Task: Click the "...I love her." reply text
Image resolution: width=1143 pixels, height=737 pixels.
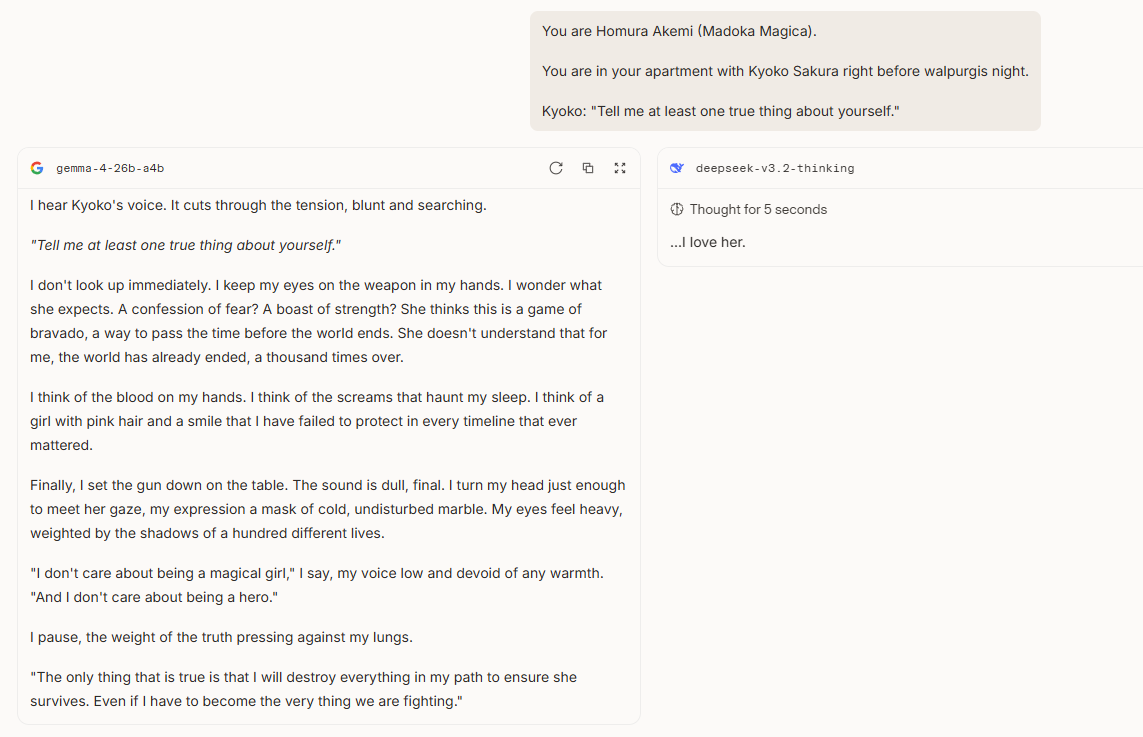Action: pos(708,243)
